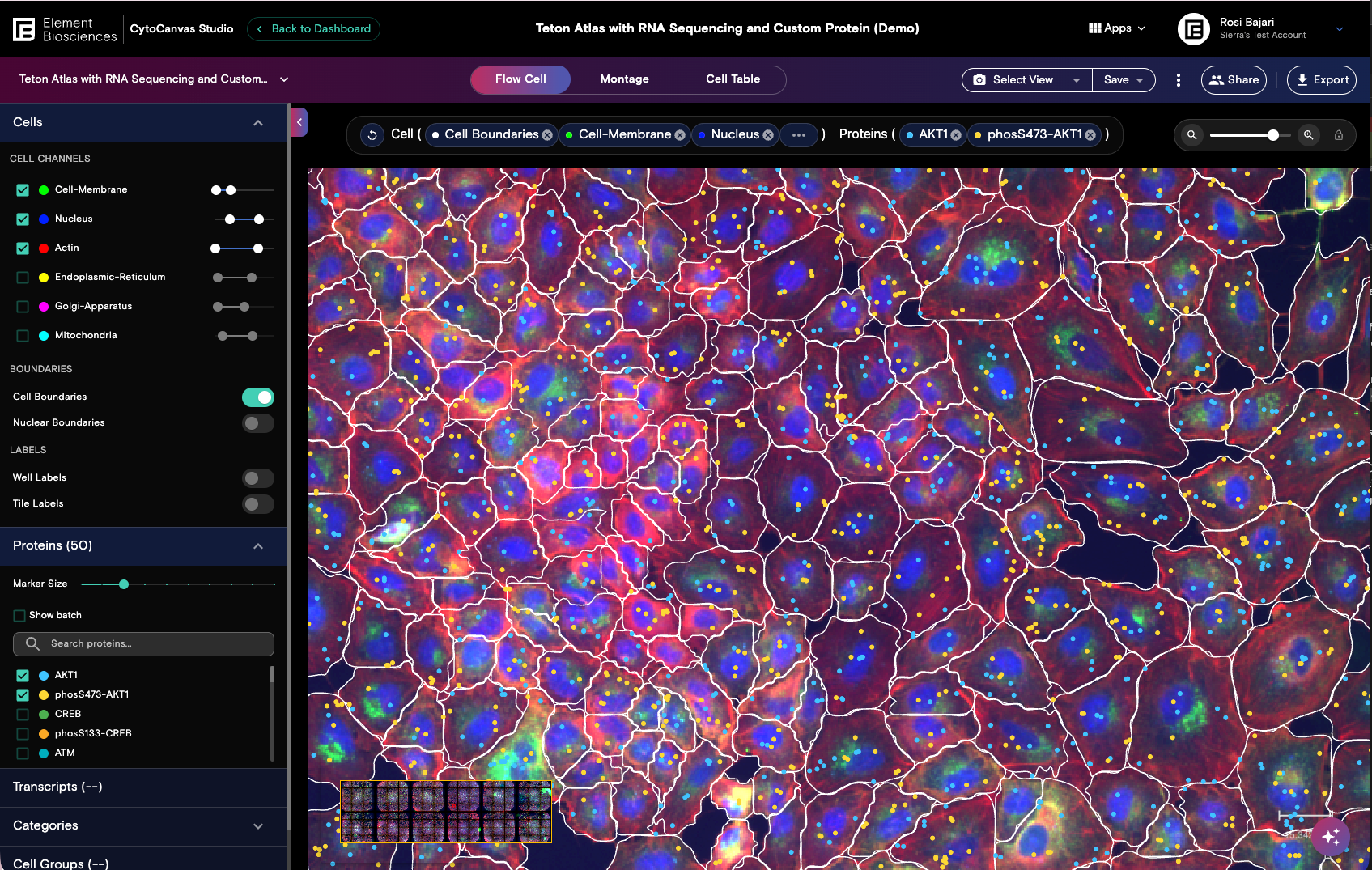Viewport: 1372px width, 870px height.
Task: Go back to Dashboard
Action: click(x=313, y=29)
